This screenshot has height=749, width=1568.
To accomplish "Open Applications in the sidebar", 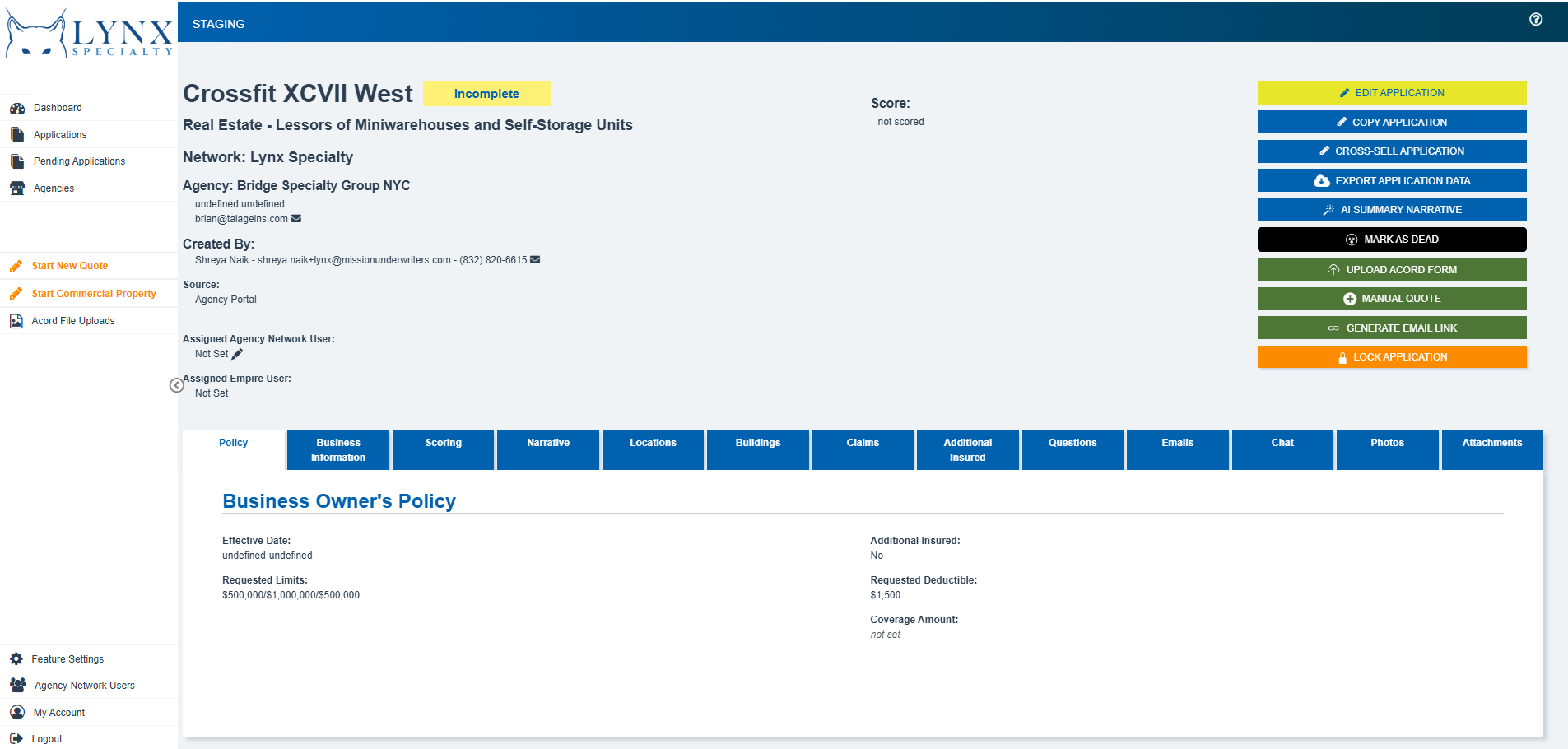I will pyautogui.click(x=60, y=135).
